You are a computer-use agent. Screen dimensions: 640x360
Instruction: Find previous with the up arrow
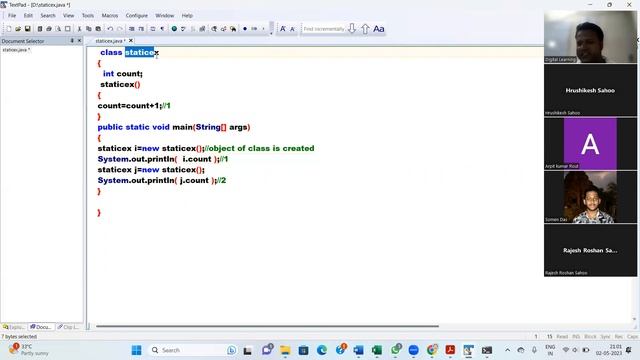point(365,29)
